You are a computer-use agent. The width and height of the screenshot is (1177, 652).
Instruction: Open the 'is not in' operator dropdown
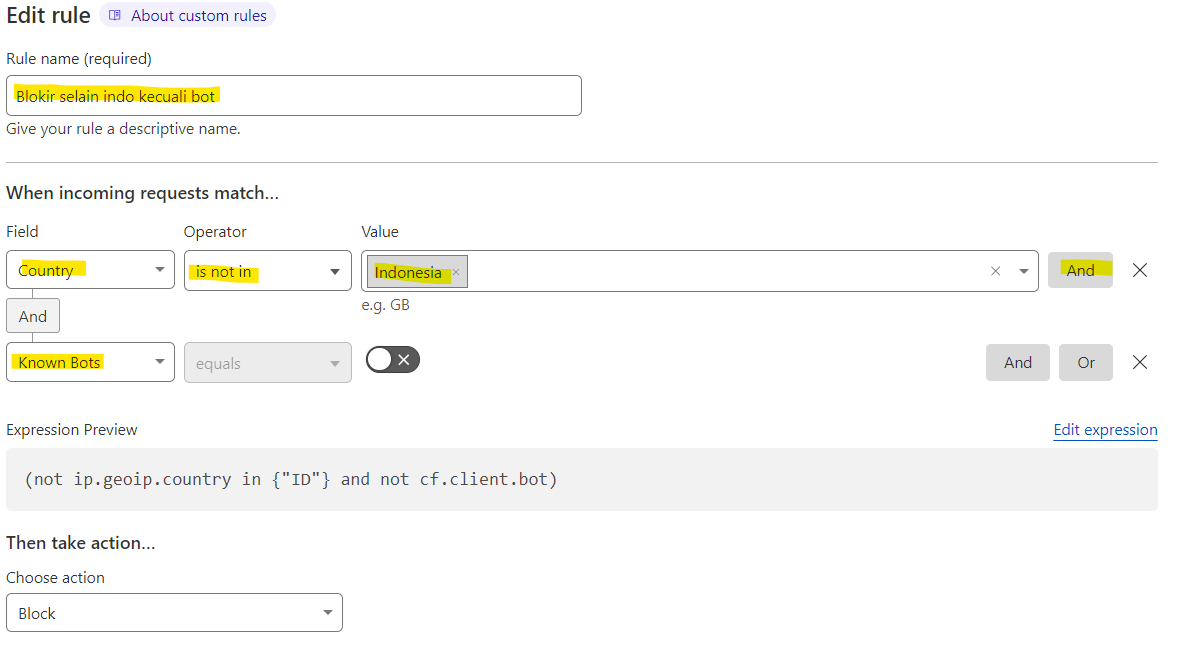click(x=267, y=271)
